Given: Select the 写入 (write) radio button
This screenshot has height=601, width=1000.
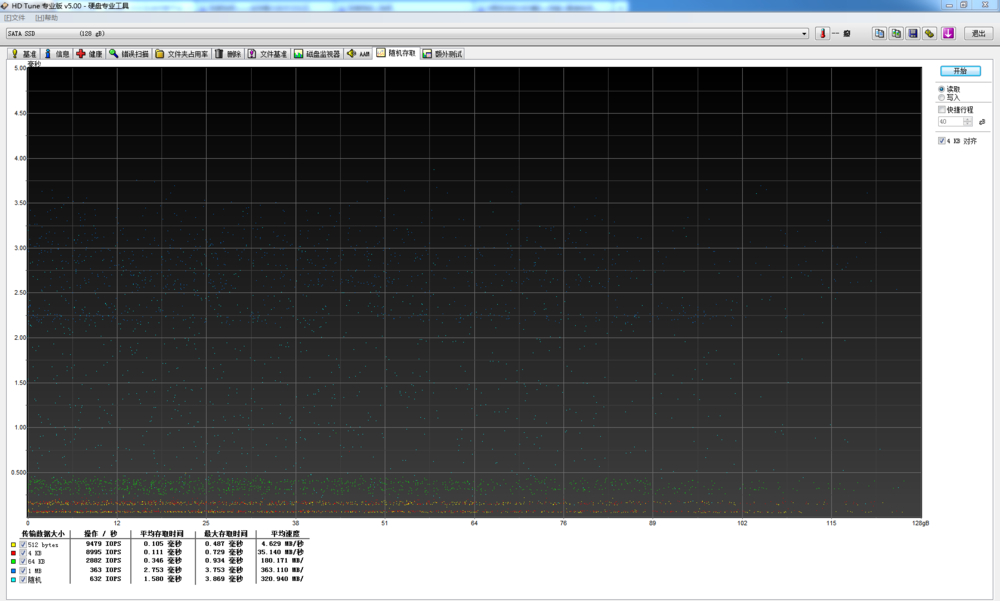Looking at the screenshot, I should 941,98.
